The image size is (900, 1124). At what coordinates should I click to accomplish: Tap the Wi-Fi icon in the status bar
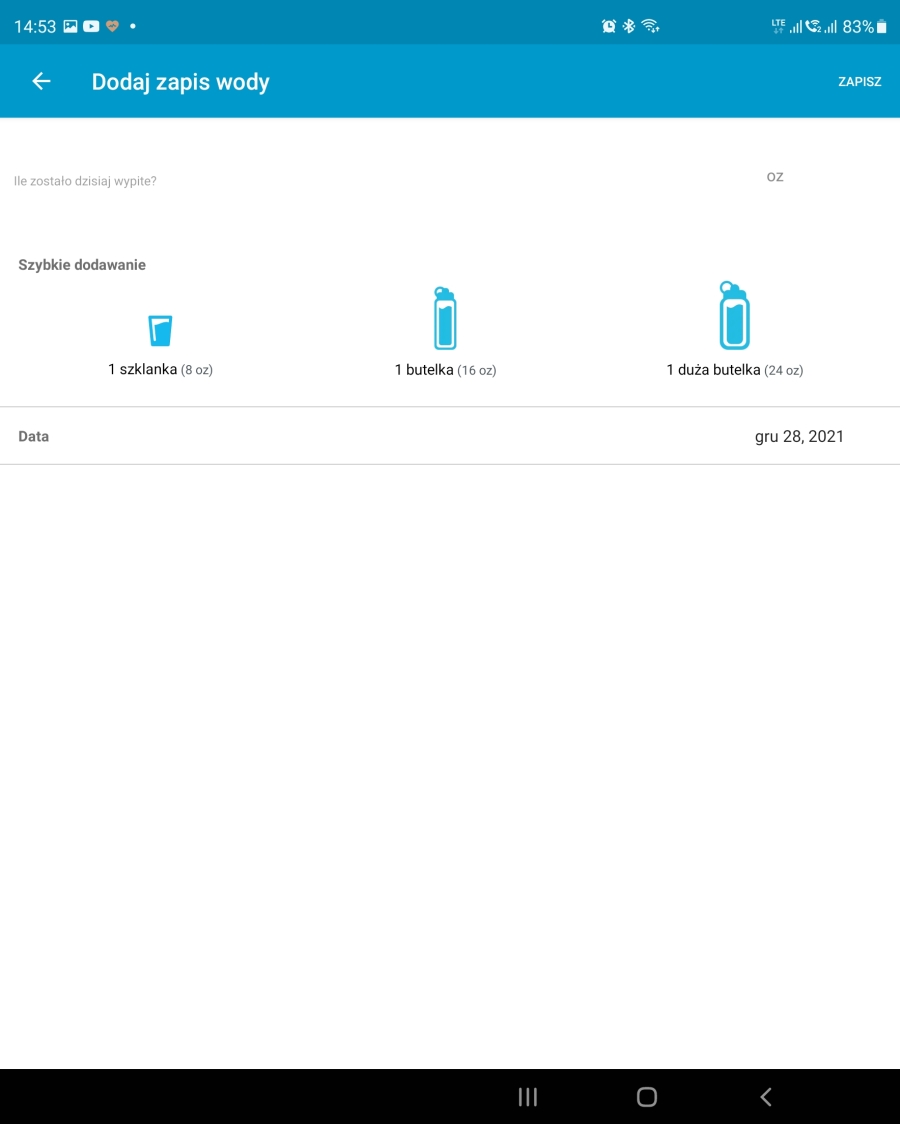click(x=651, y=27)
